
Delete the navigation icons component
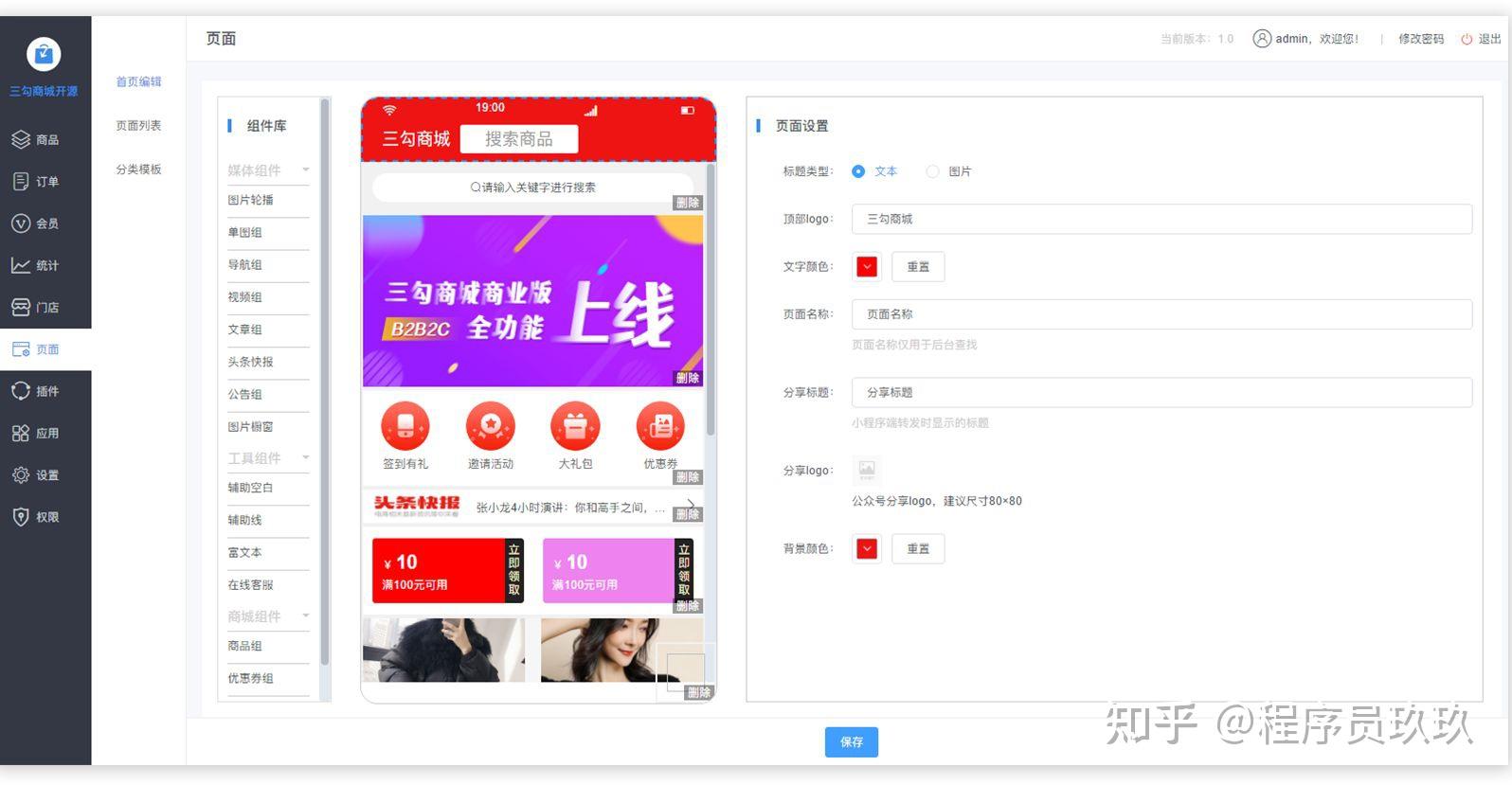click(x=688, y=477)
